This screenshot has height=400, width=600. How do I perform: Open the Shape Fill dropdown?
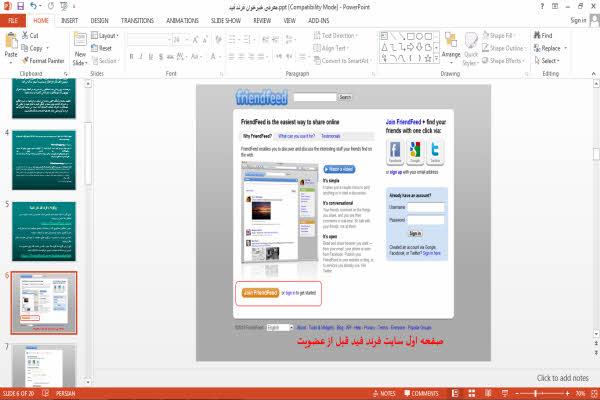pyautogui.click(x=498, y=36)
